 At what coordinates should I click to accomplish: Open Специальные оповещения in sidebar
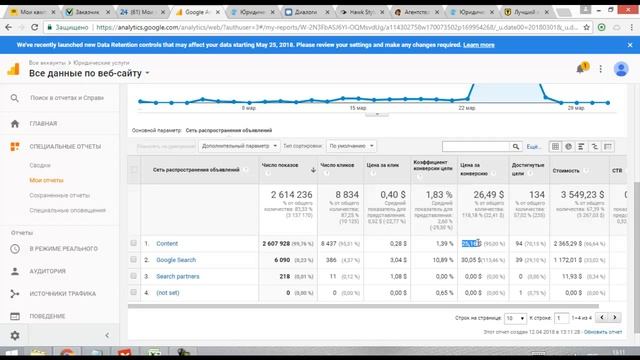(68, 210)
